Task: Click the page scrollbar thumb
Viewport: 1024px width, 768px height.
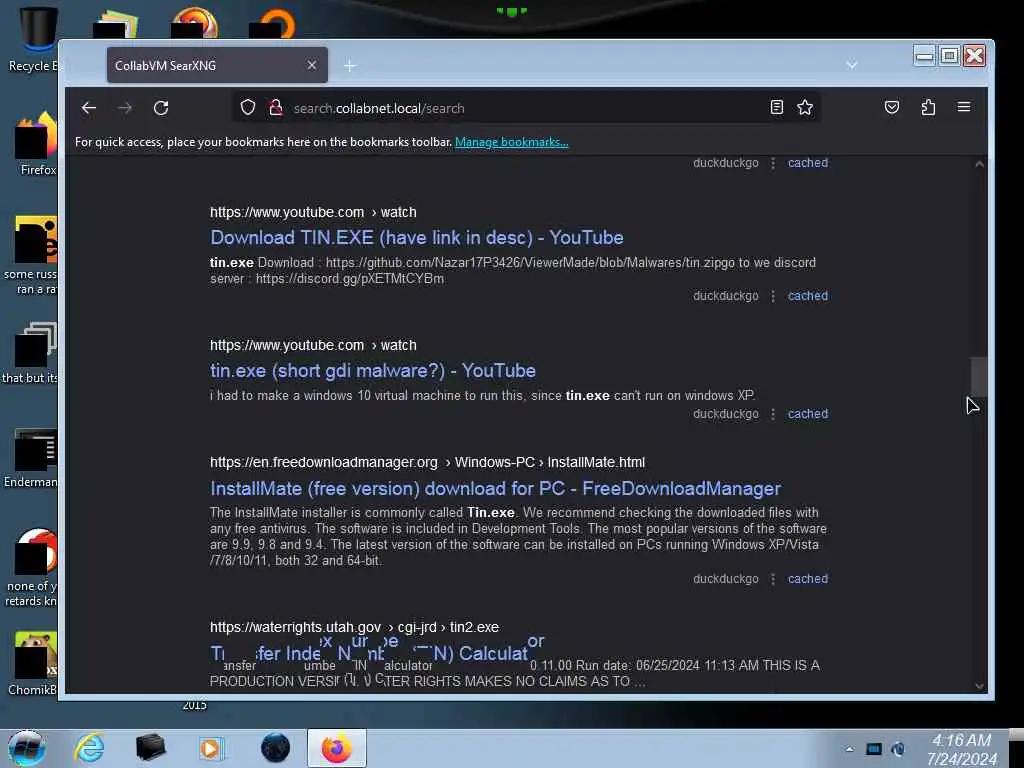Action: coord(979,376)
